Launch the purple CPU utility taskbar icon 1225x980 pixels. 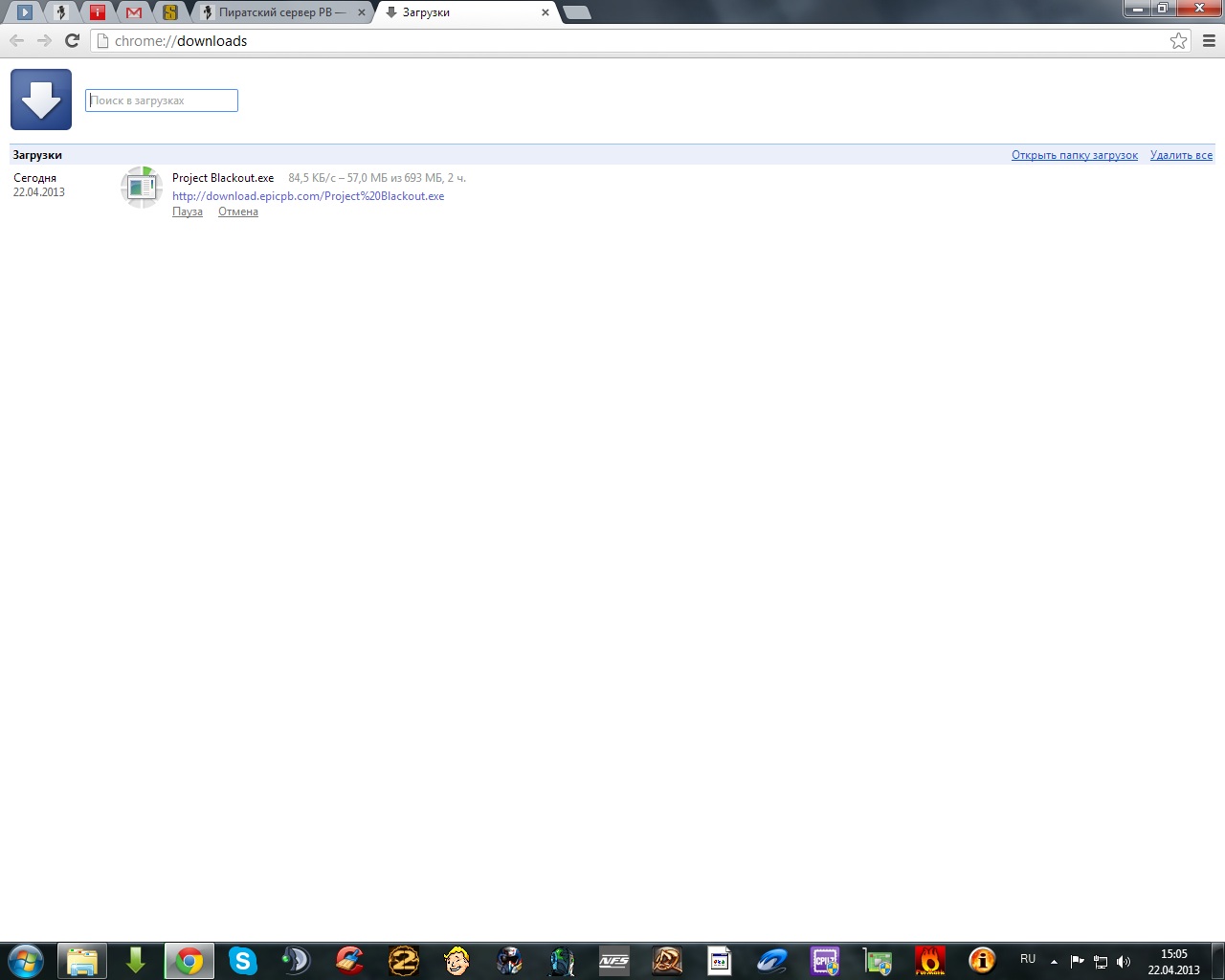825,961
